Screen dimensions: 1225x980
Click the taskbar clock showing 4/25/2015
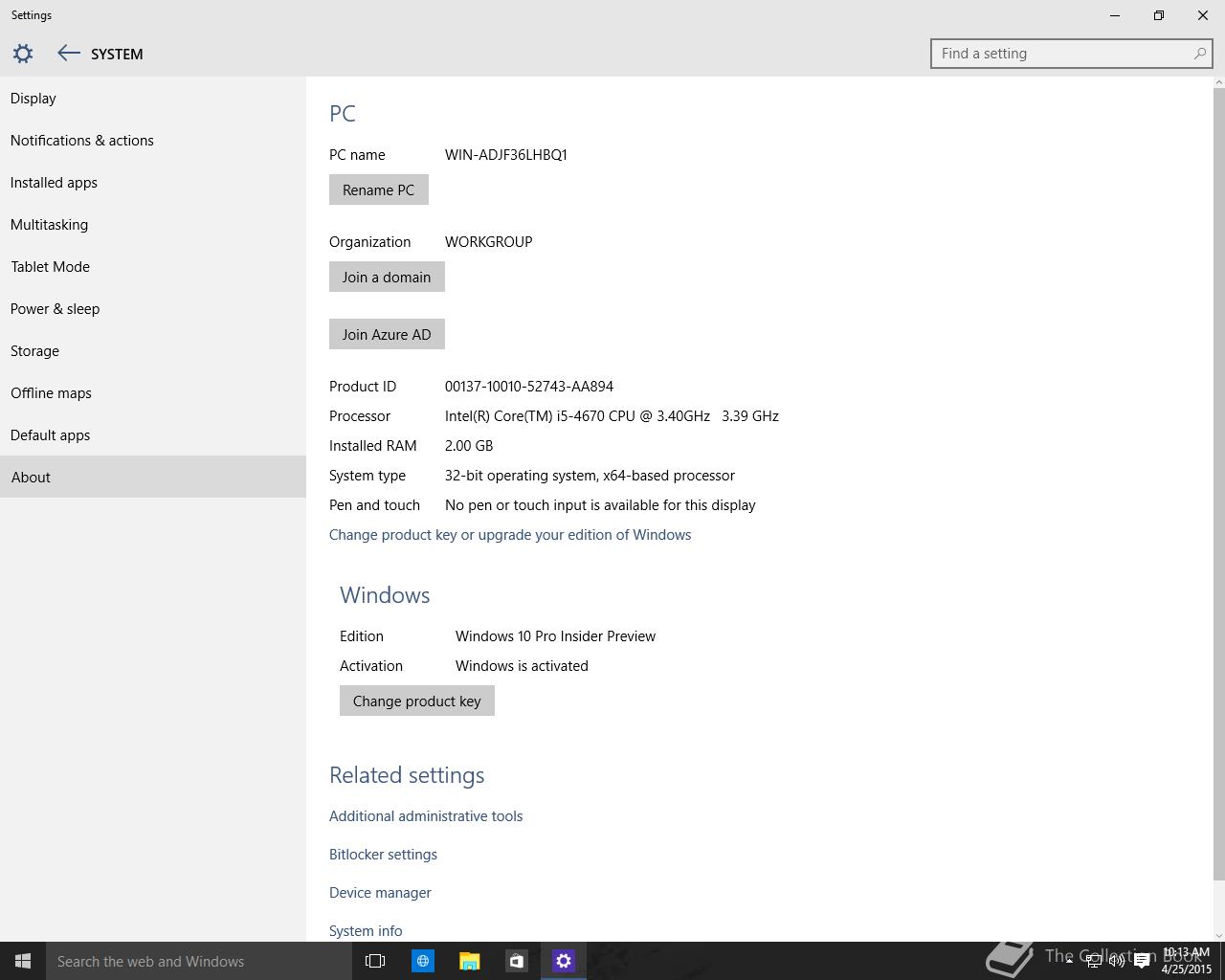click(x=1187, y=961)
